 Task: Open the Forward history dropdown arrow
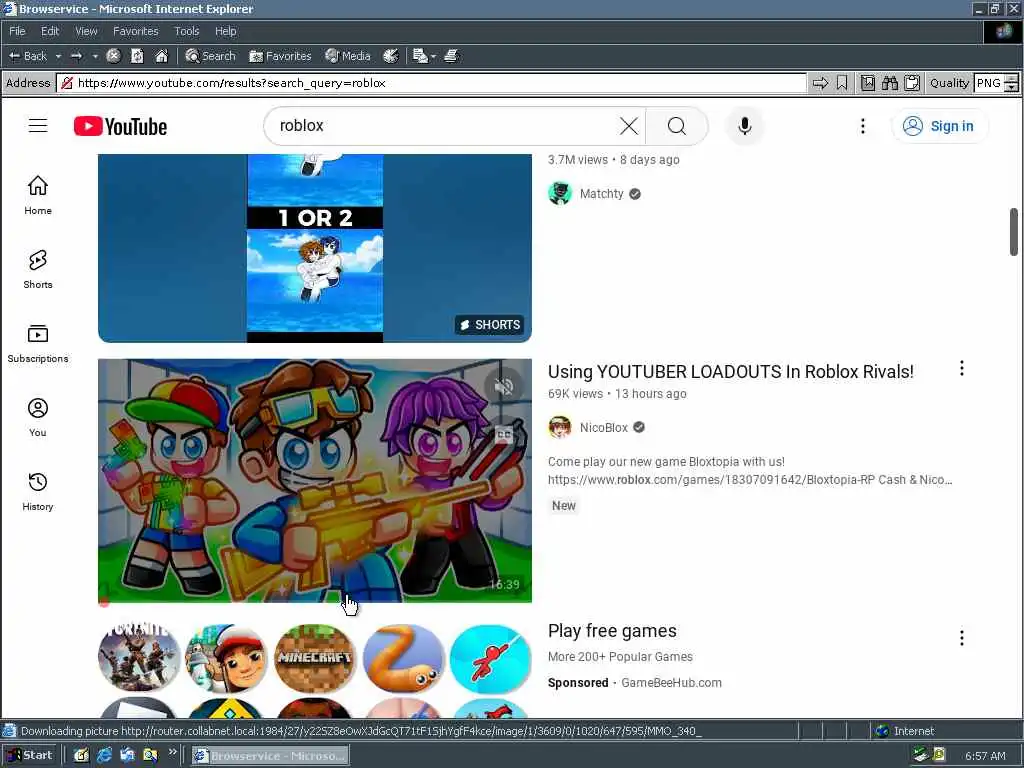coord(95,56)
